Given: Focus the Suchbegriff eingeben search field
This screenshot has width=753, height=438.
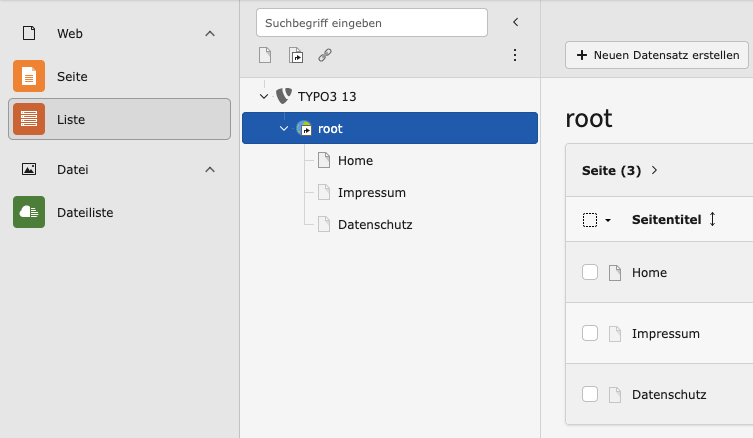Looking at the screenshot, I should point(371,22).
